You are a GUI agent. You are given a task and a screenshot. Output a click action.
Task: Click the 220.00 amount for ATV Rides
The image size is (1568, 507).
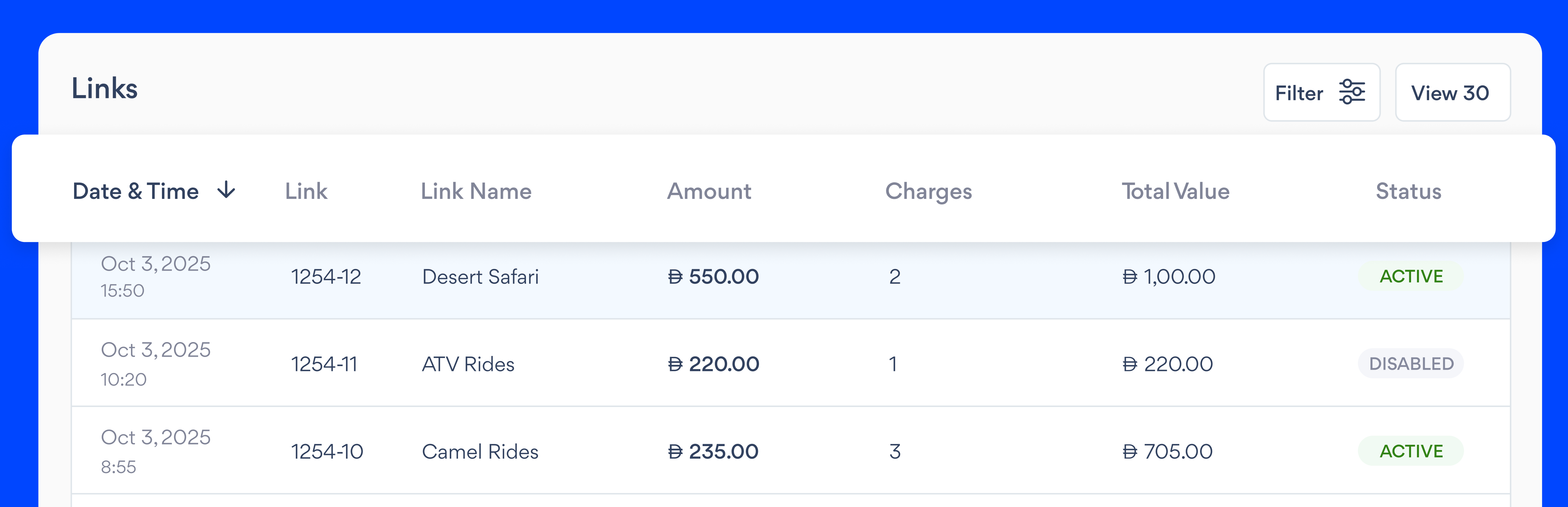pyautogui.click(x=713, y=364)
